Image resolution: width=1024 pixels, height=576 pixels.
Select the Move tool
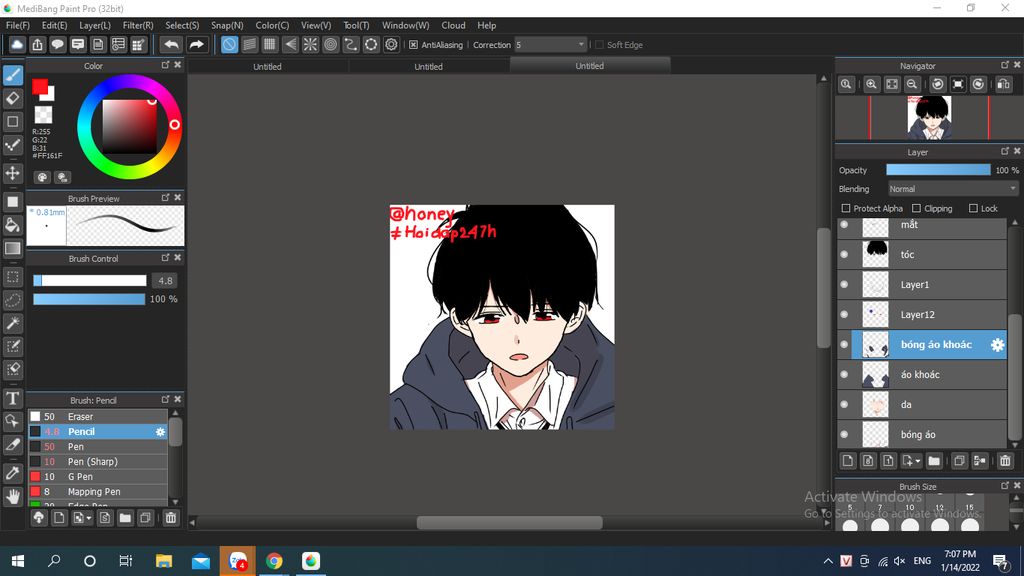[x=13, y=173]
